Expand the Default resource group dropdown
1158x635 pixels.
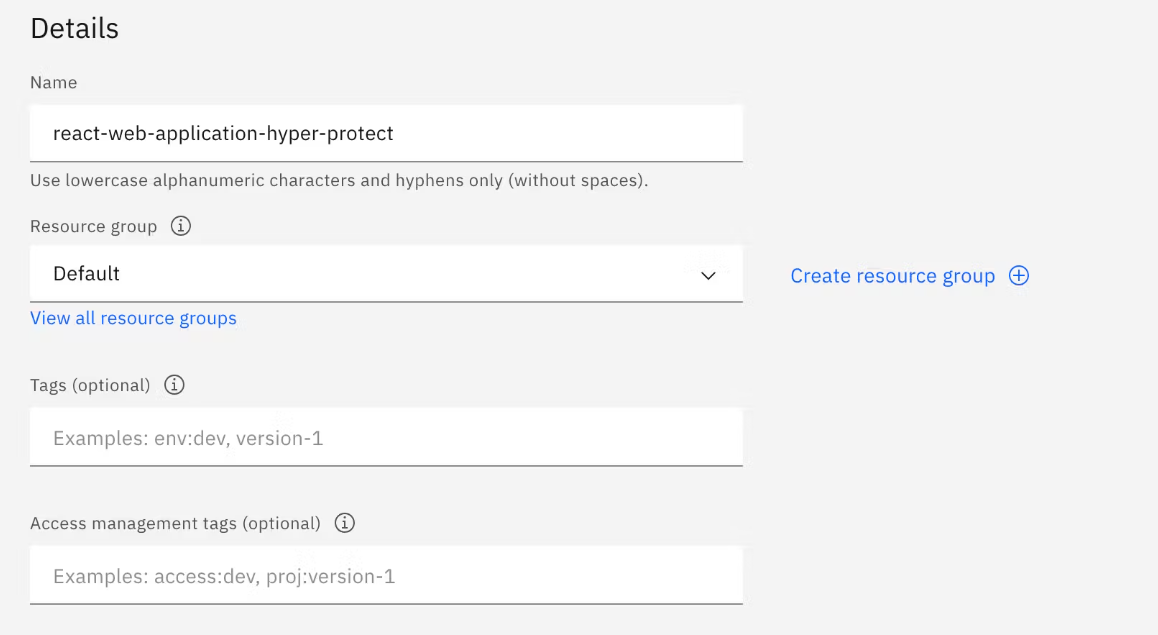click(x=386, y=274)
